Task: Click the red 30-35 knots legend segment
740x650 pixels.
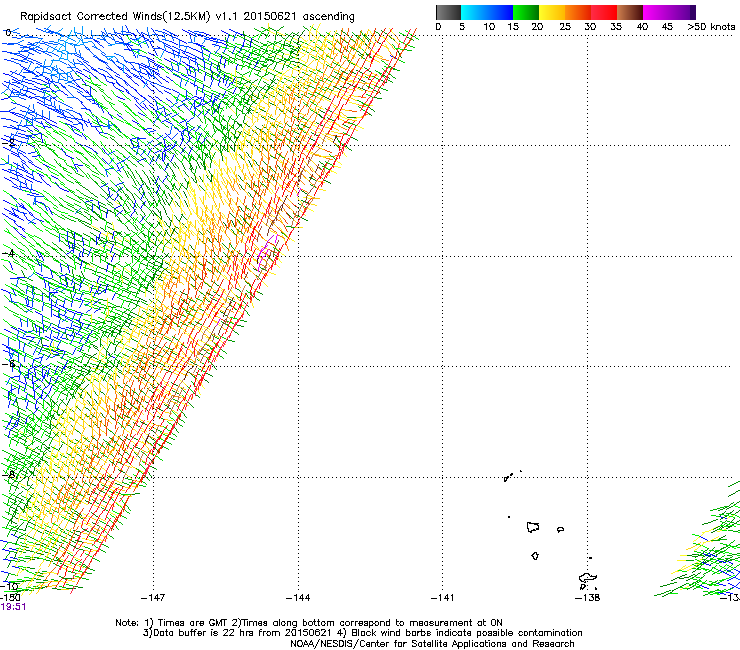Action: pyautogui.click(x=604, y=12)
